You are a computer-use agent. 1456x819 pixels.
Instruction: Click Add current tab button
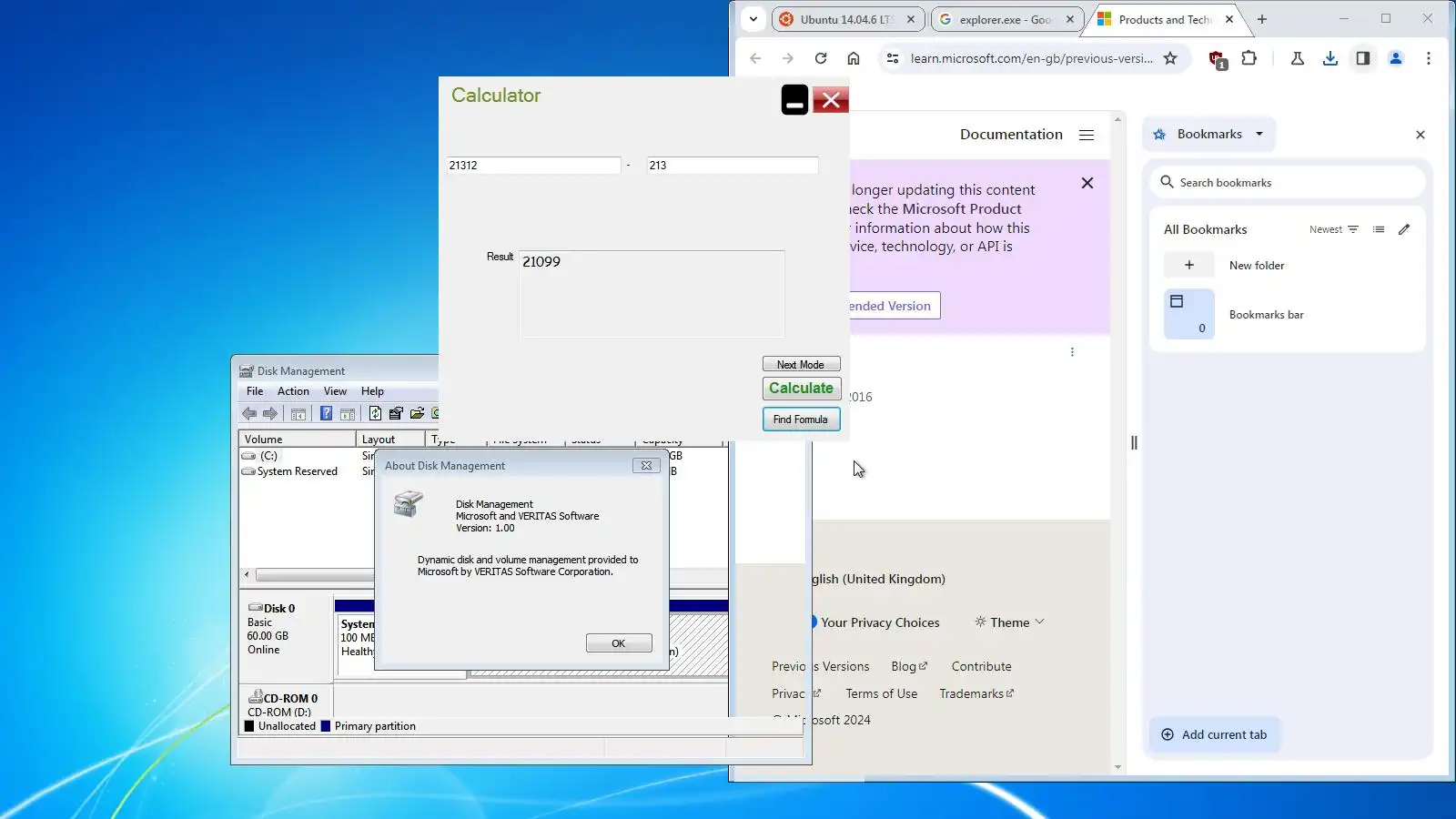[x=1215, y=734]
